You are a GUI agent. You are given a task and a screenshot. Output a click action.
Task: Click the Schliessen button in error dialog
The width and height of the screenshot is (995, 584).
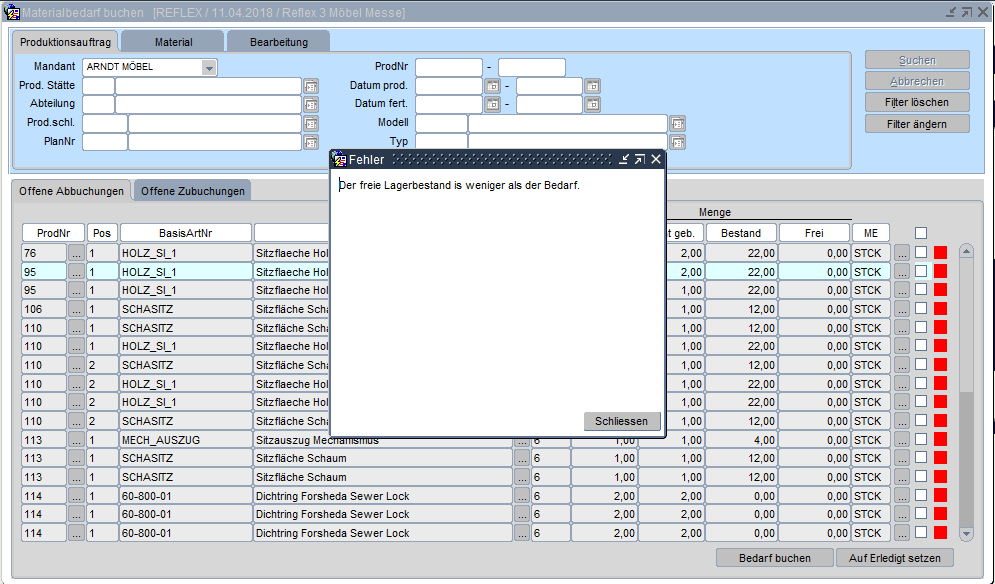[622, 421]
